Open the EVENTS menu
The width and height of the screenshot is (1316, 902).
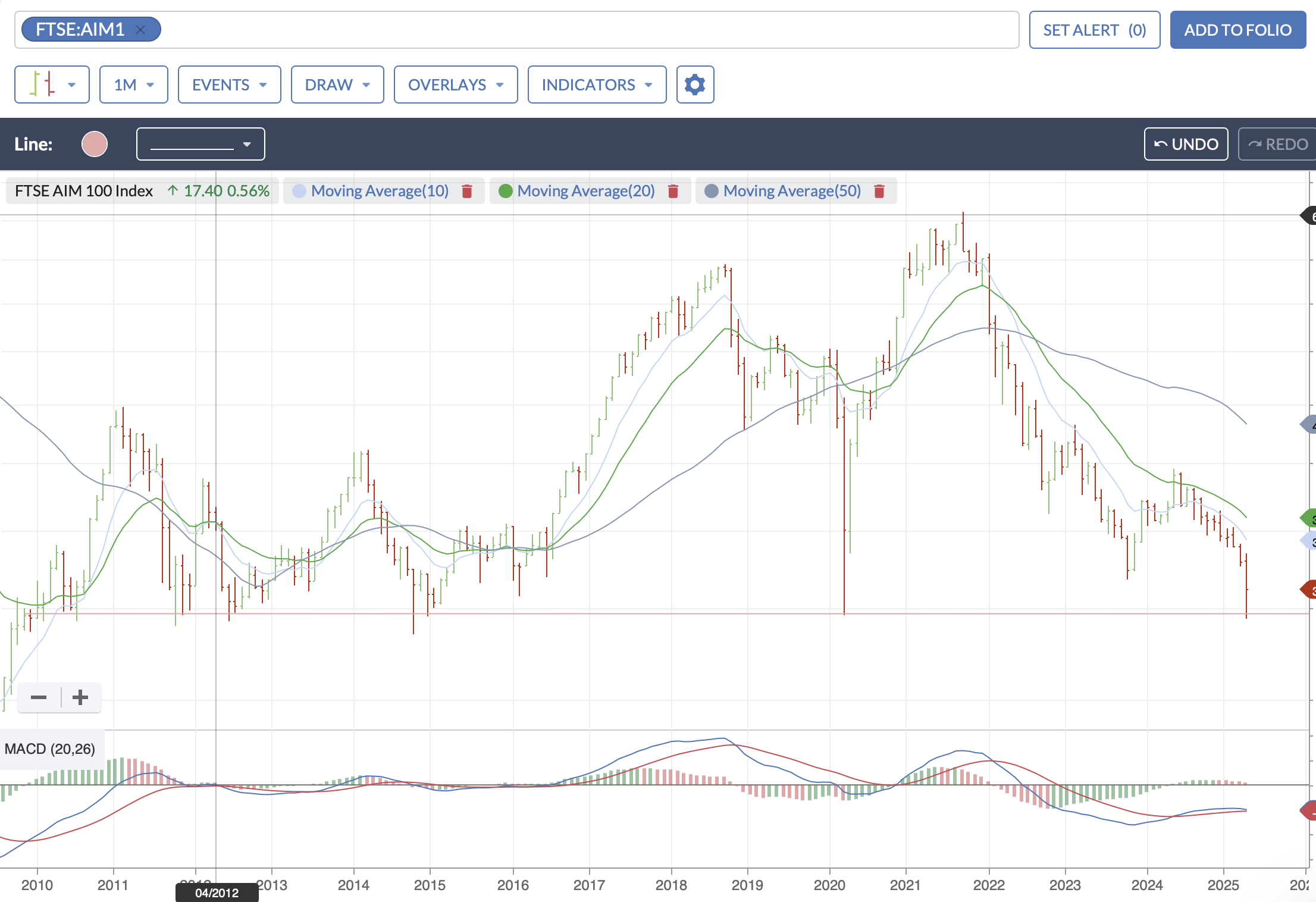[x=229, y=84]
